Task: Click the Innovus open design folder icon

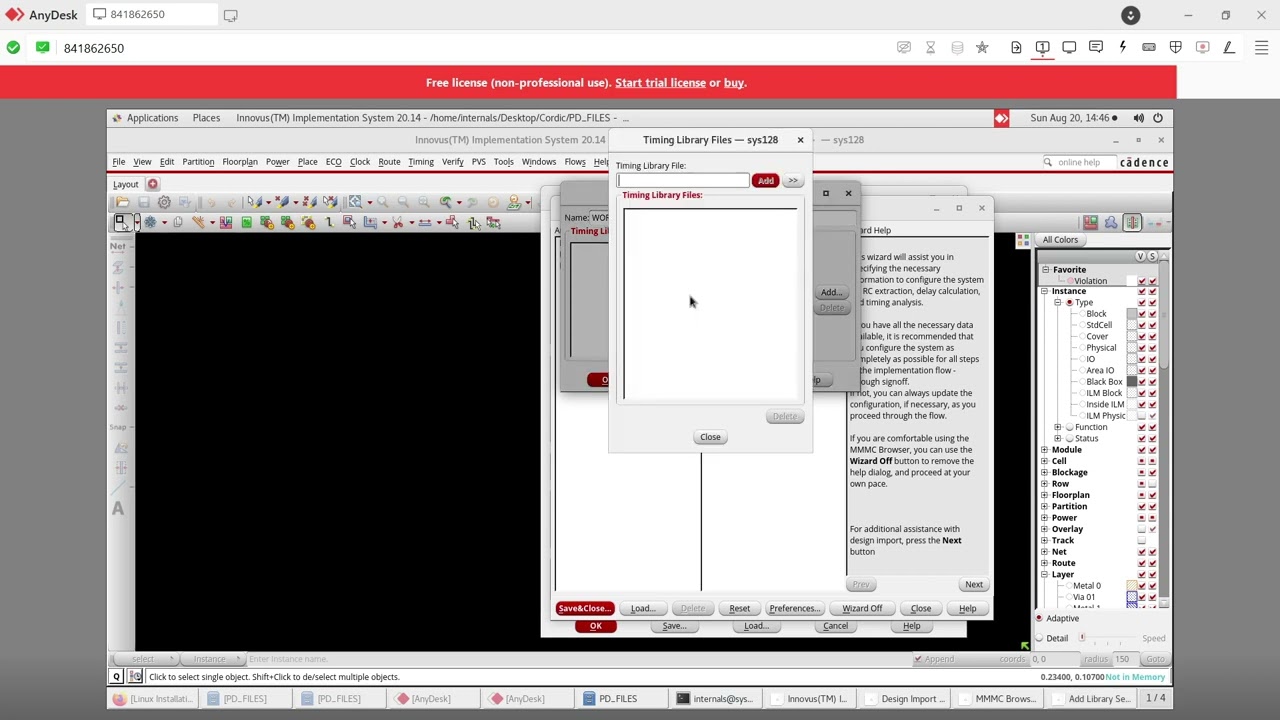Action: pyautogui.click(x=122, y=202)
